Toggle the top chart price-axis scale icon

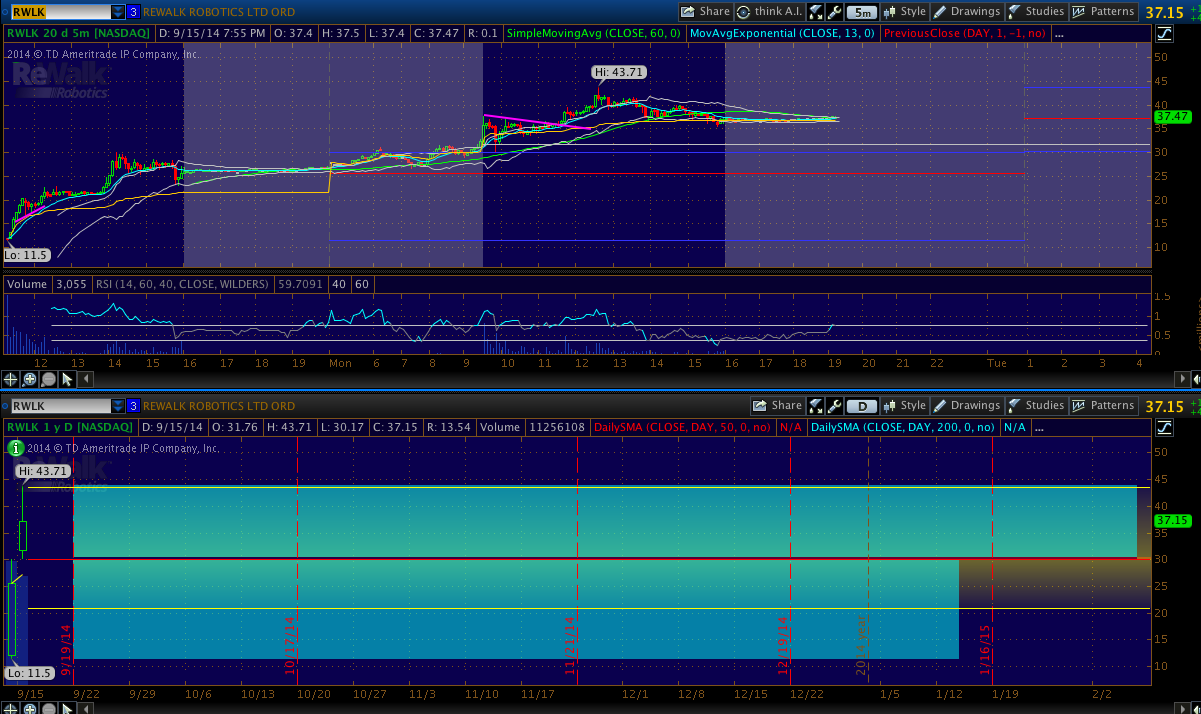[x=1164, y=33]
